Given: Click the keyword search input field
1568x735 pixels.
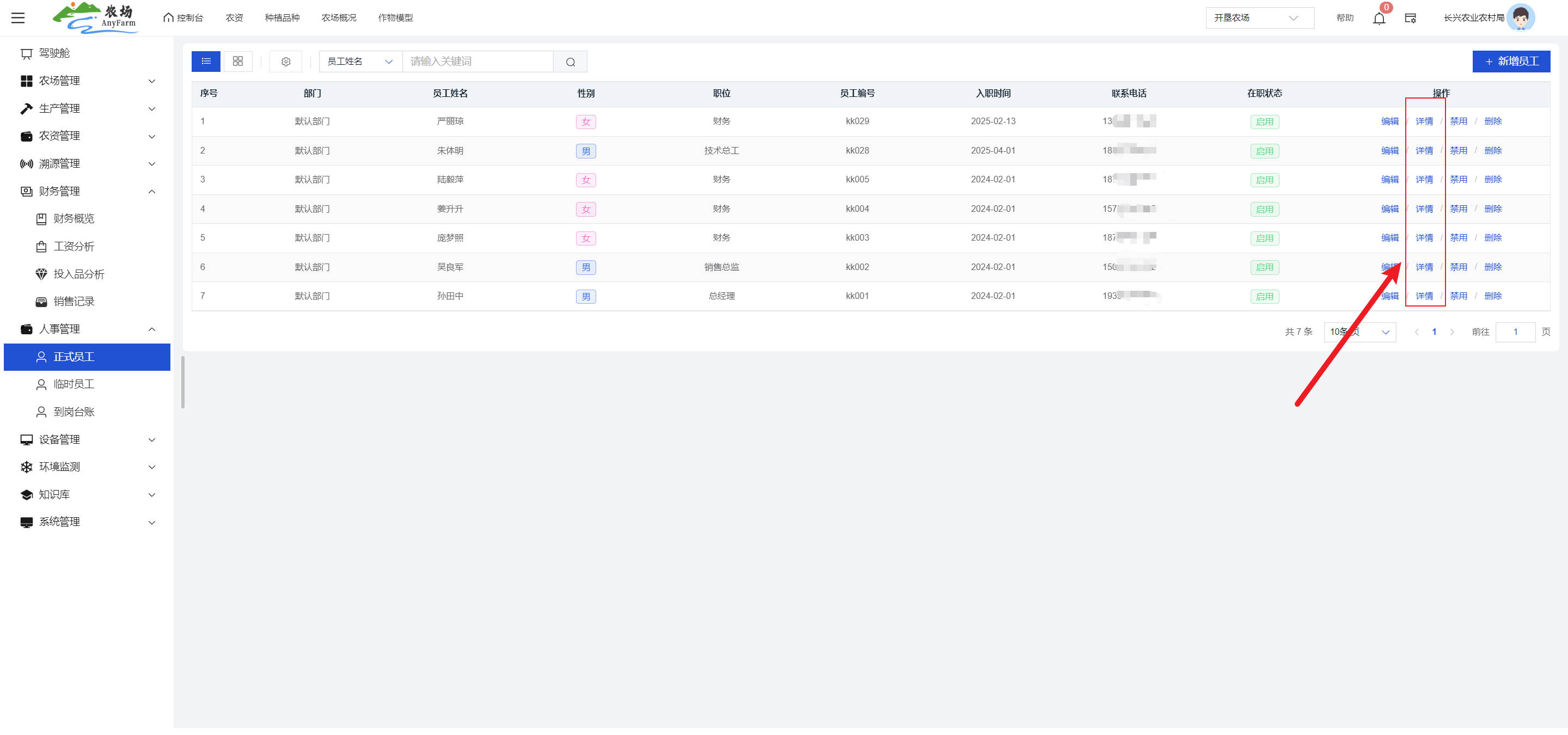Looking at the screenshot, I should tap(477, 62).
